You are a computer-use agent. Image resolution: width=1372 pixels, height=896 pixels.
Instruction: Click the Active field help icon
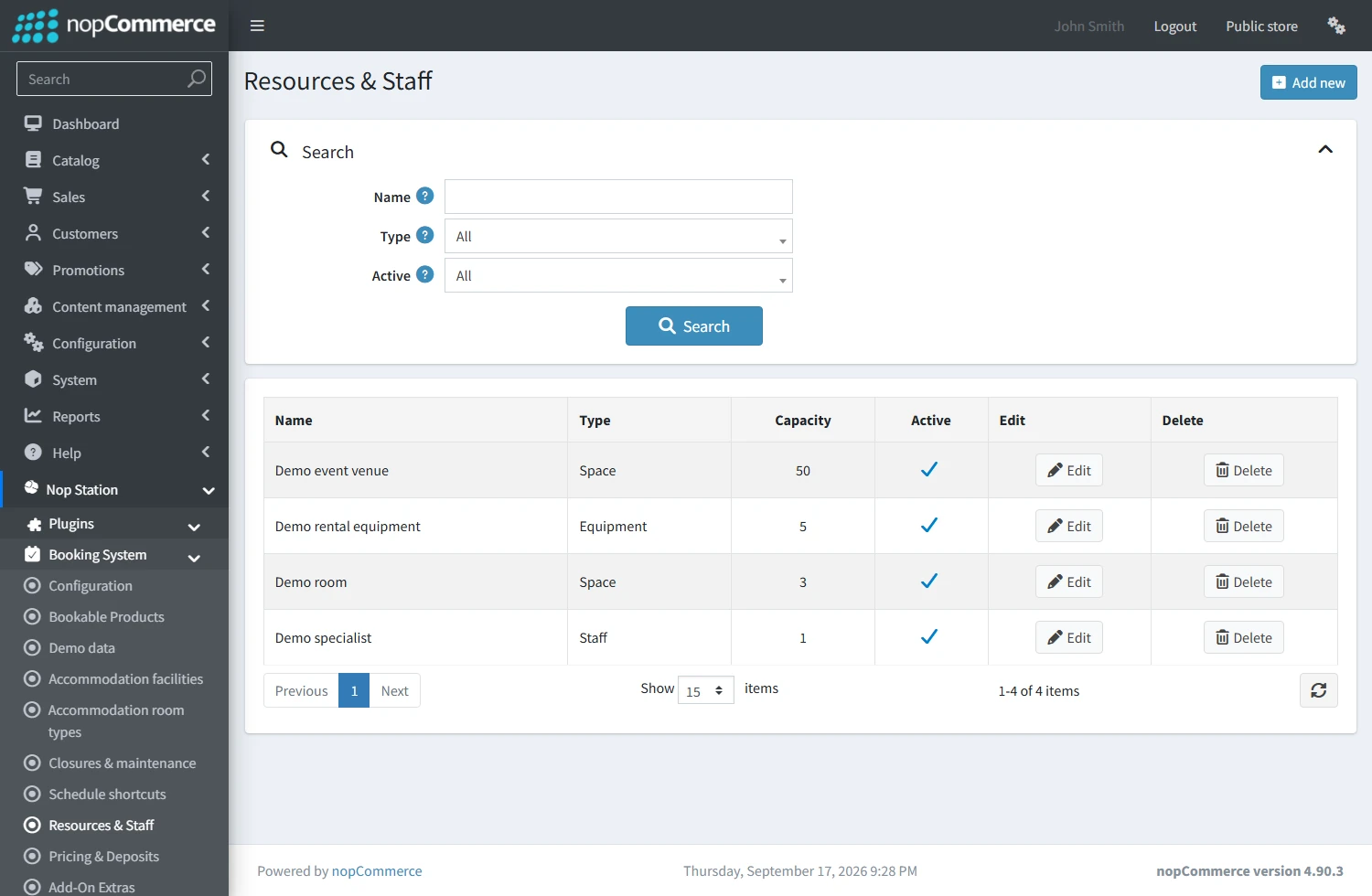pyautogui.click(x=425, y=274)
